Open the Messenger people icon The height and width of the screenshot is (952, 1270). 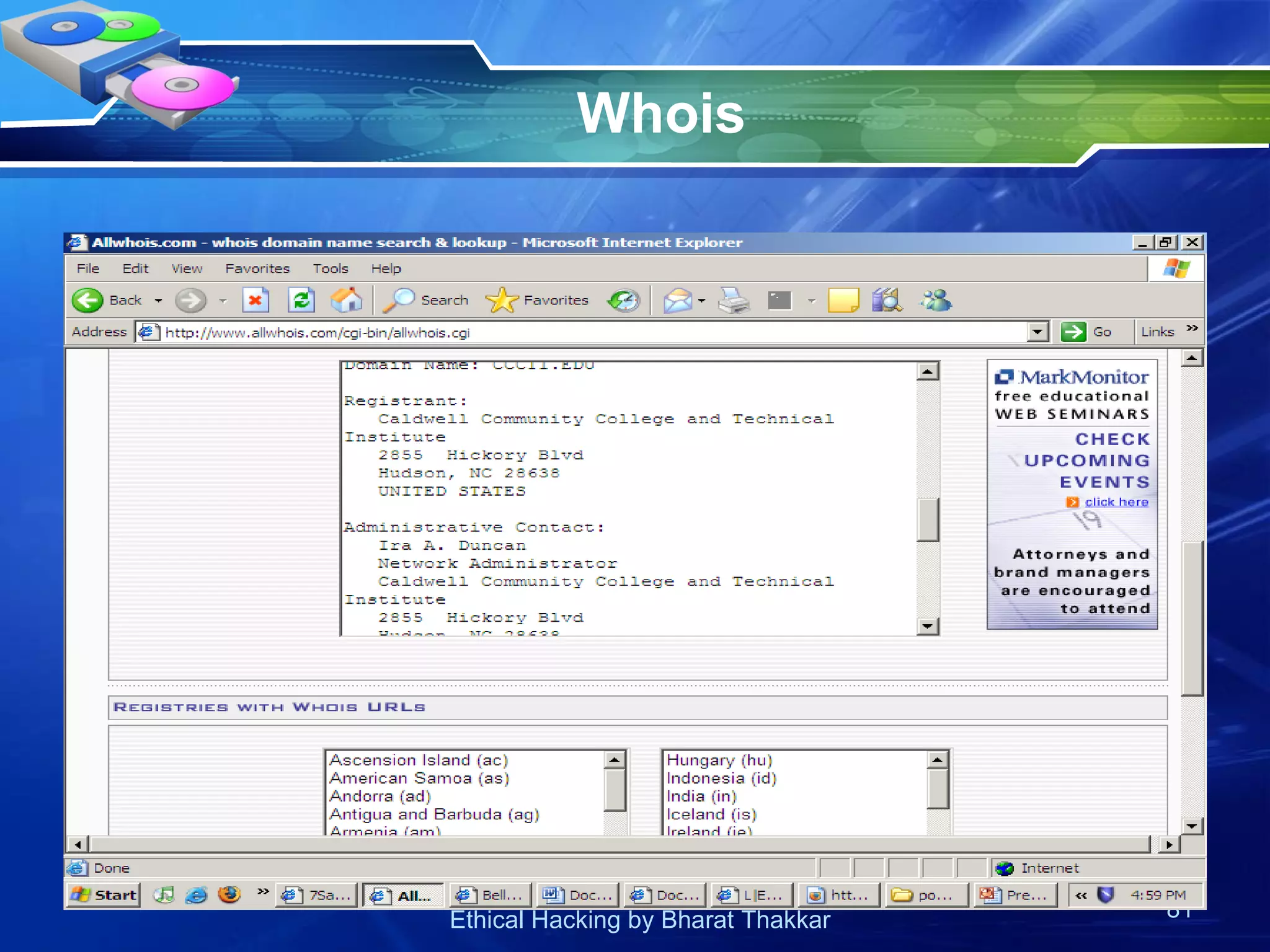tap(935, 301)
